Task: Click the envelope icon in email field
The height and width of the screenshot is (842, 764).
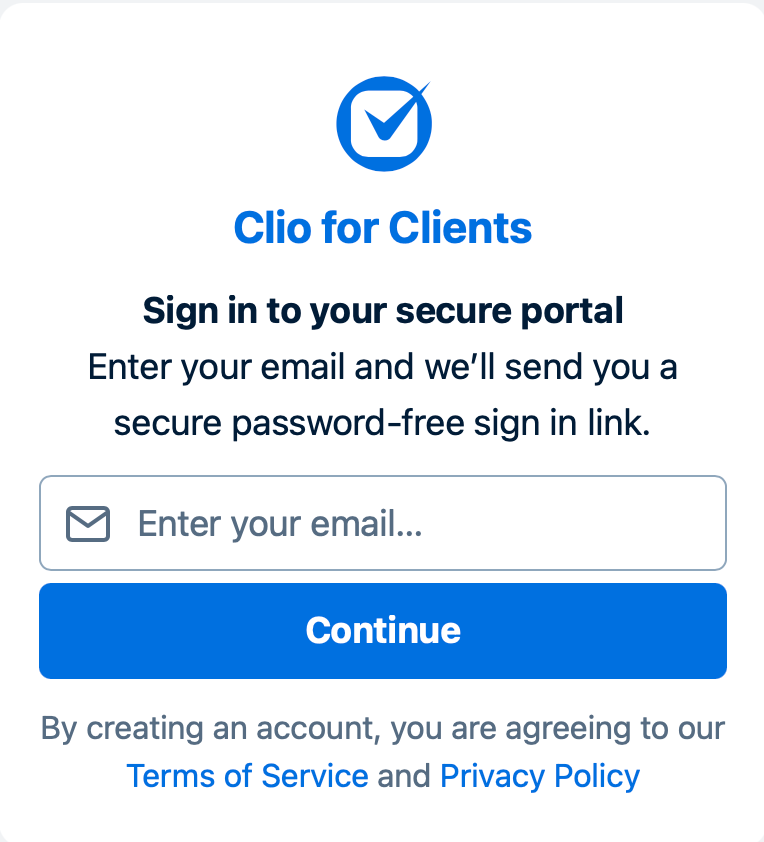Action: [88, 524]
